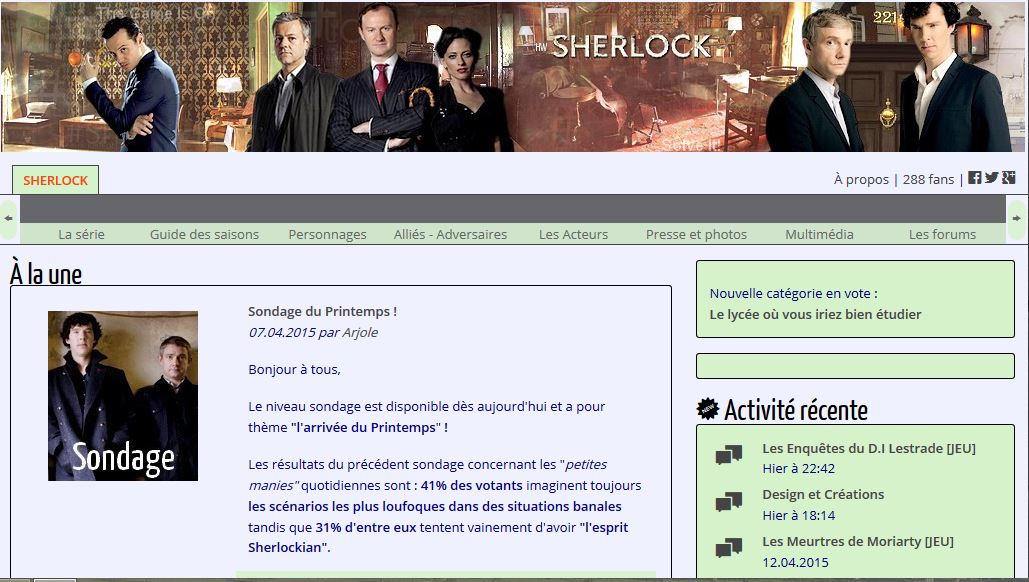Open Le lycée où vous iriez bien étudier

[815, 314]
